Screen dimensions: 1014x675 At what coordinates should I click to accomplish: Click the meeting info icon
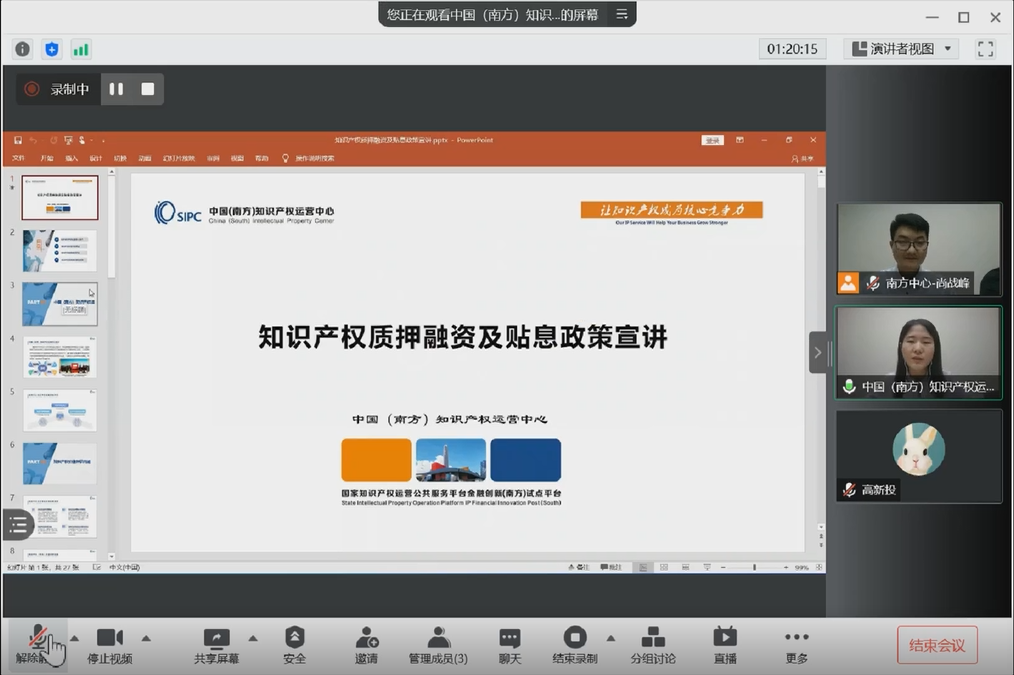tap(23, 49)
